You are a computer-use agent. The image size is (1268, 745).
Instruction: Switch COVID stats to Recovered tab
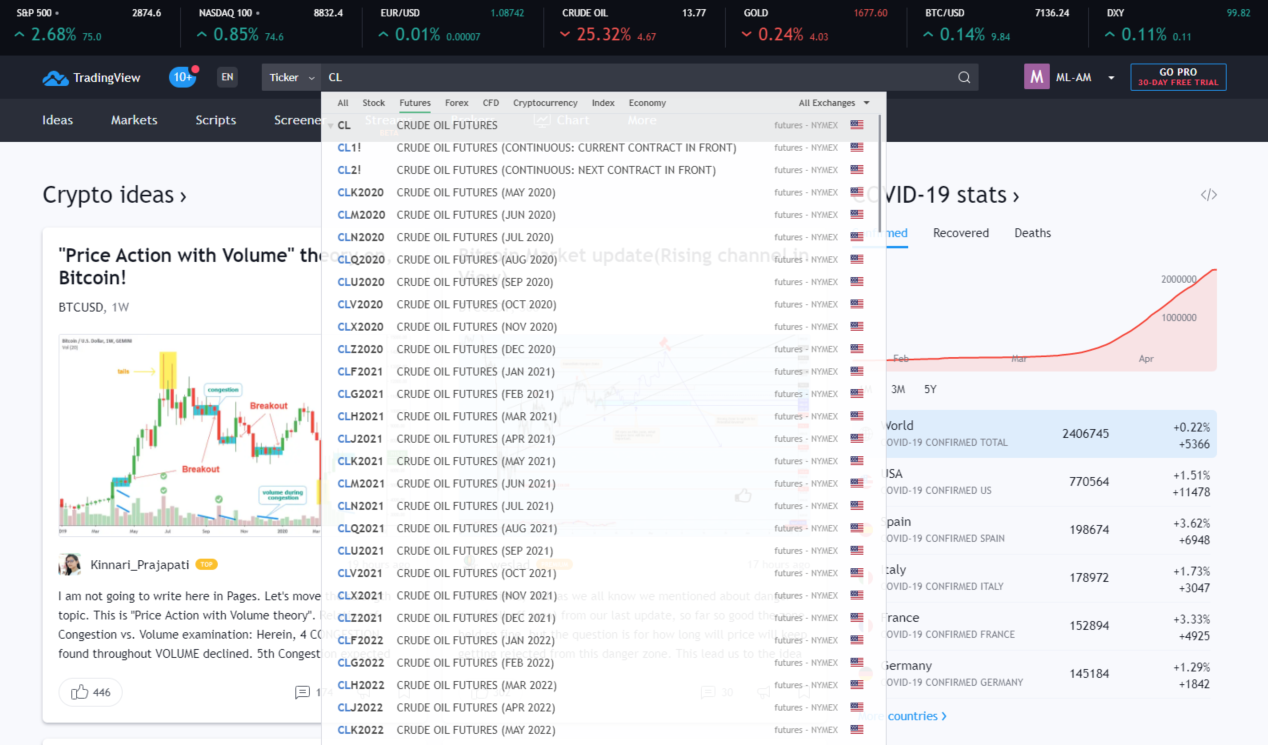pyautogui.click(x=961, y=233)
